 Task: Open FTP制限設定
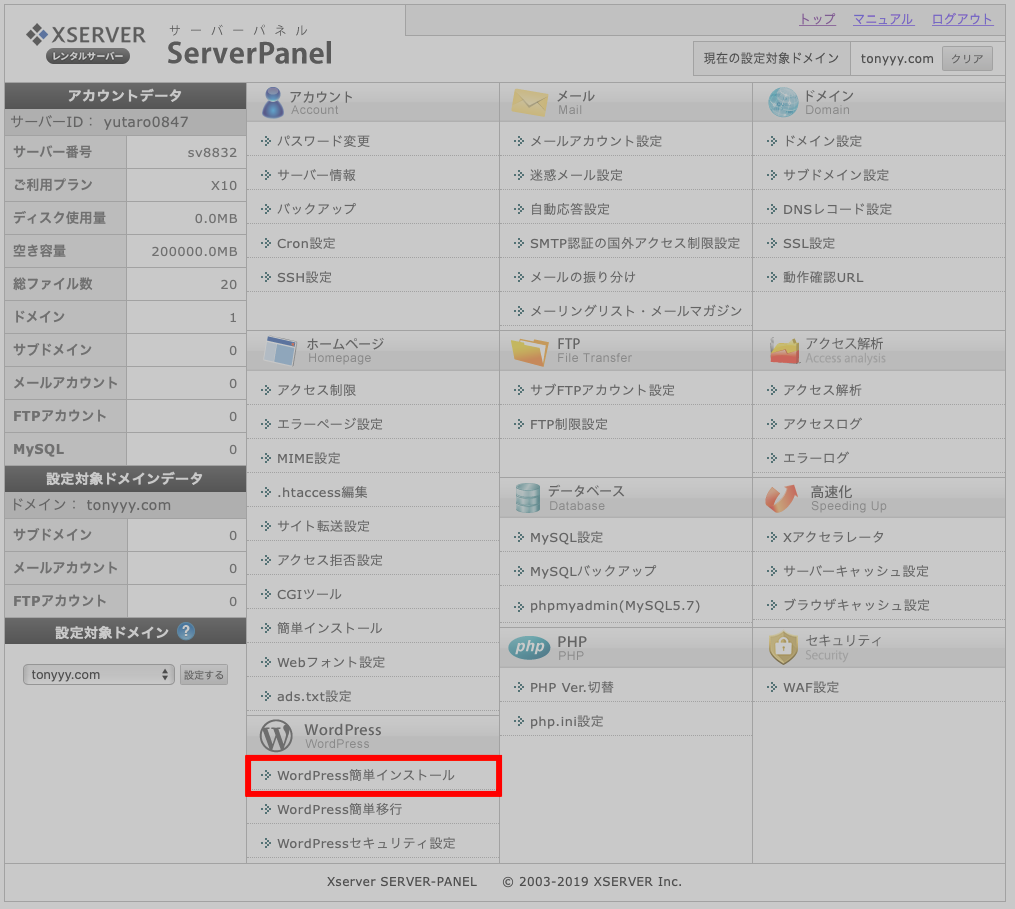tap(568, 424)
